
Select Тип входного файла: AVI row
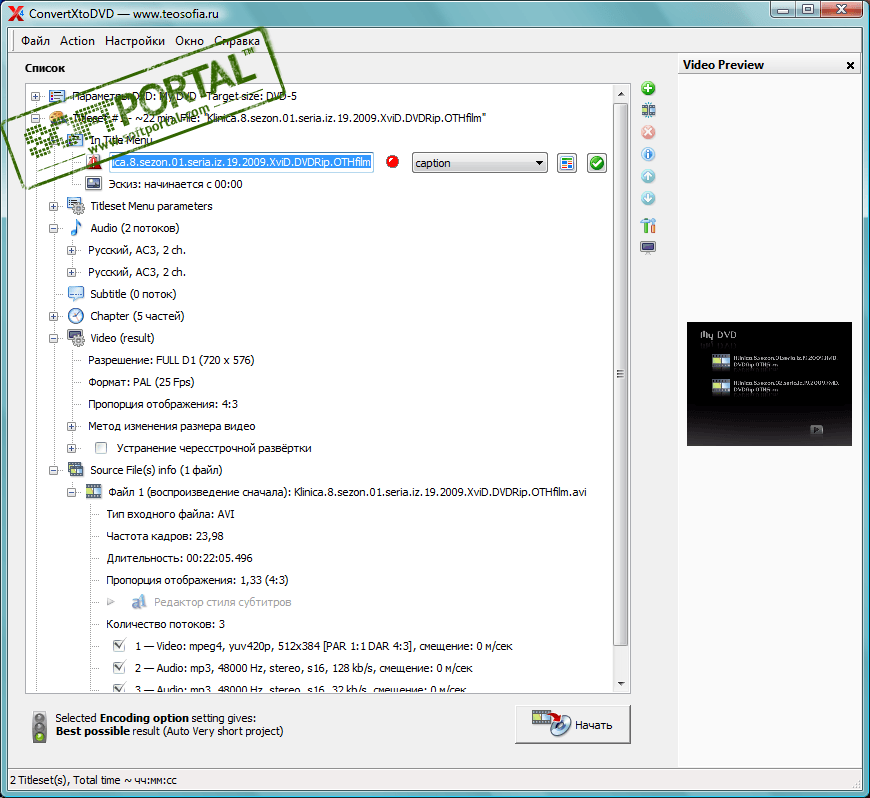170,514
